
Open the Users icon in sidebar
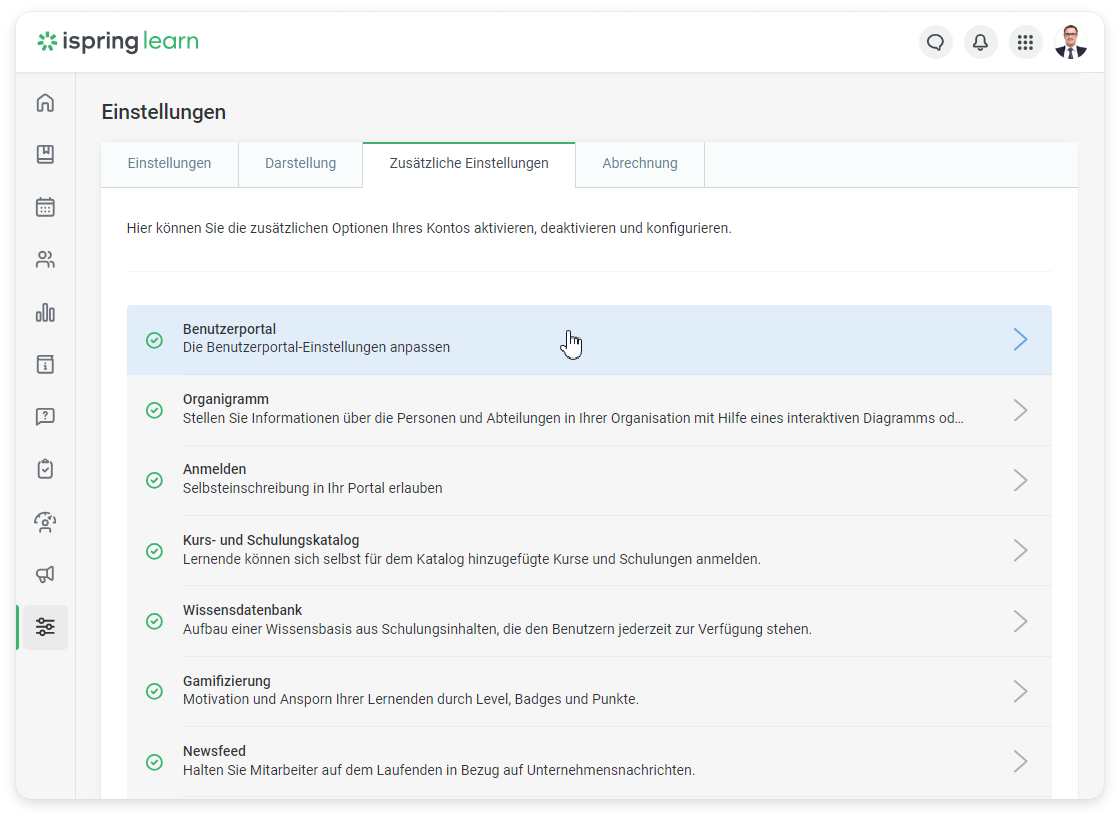tap(45, 260)
